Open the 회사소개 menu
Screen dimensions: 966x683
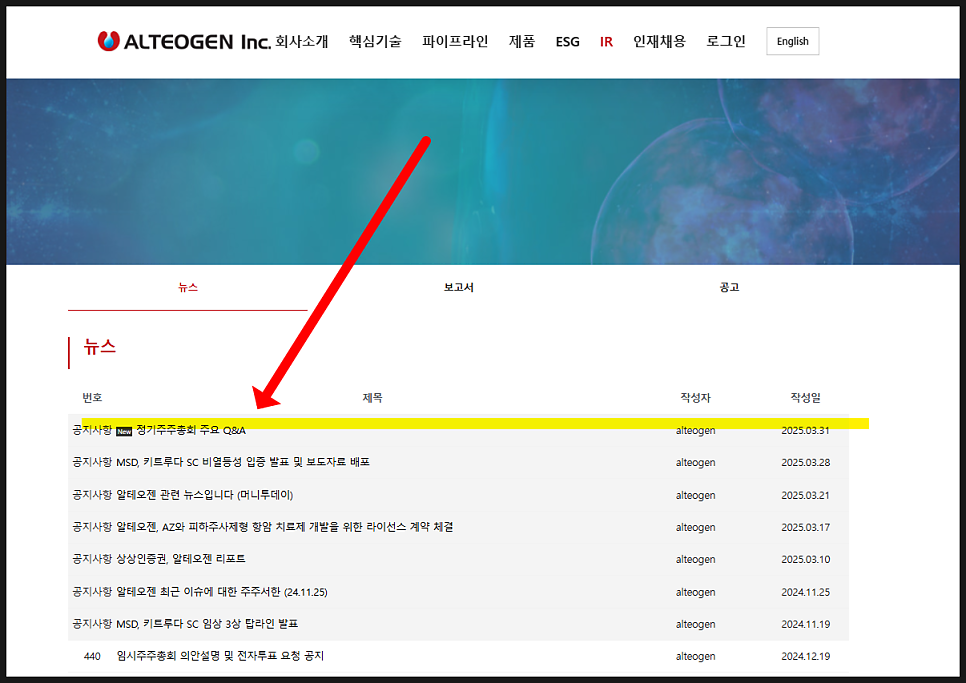pyautogui.click(x=302, y=41)
